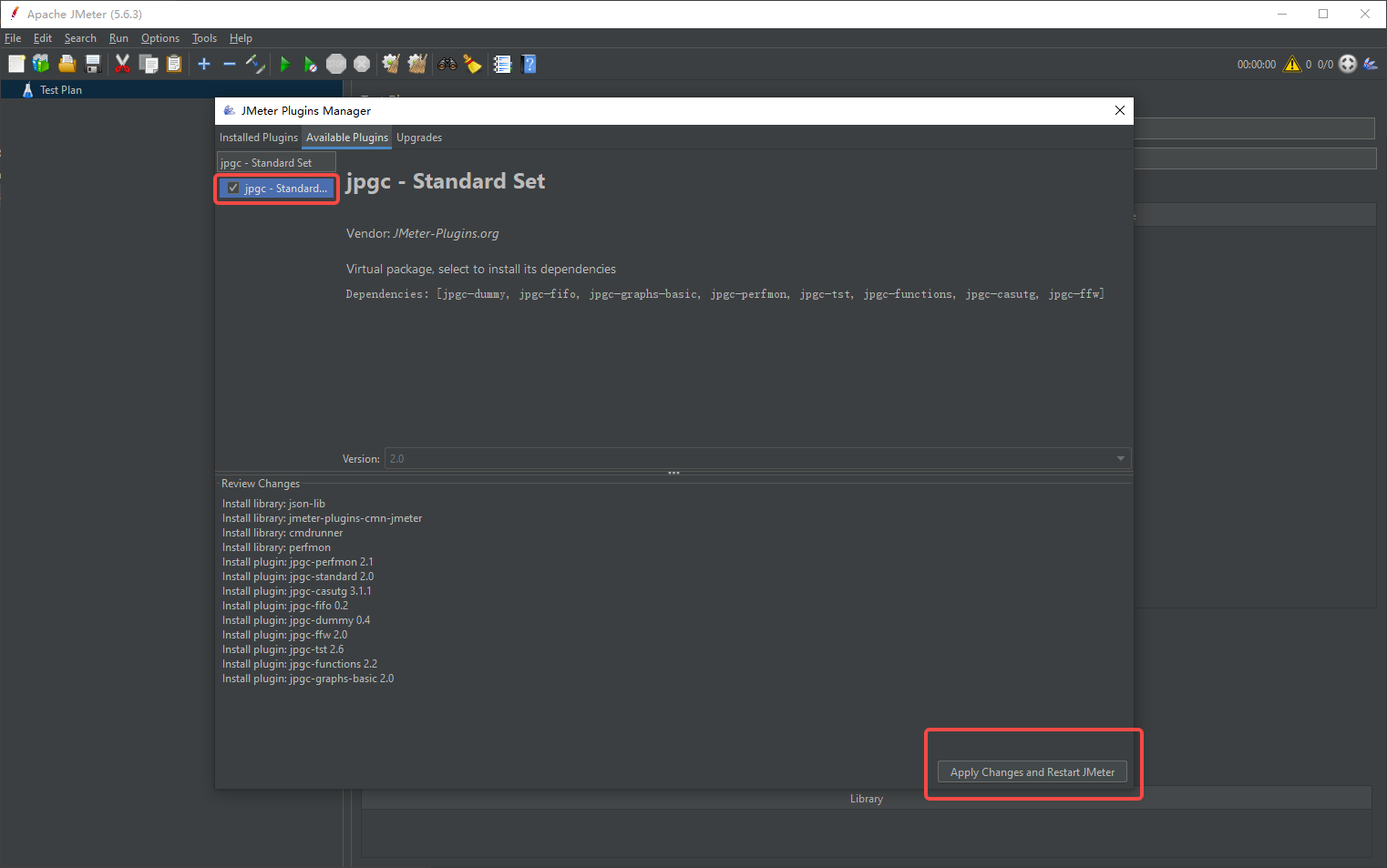Image resolution: width=1387 pixels, height=868 pixels.
Task: Click 'Install plugin: jpgc-graphs-basic 2.0' line
Action: click(x=308, y=679)
